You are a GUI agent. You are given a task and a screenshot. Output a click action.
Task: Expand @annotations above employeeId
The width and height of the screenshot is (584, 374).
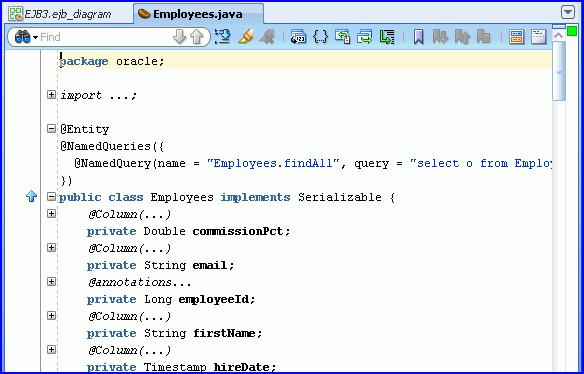[x=51, y=282]
